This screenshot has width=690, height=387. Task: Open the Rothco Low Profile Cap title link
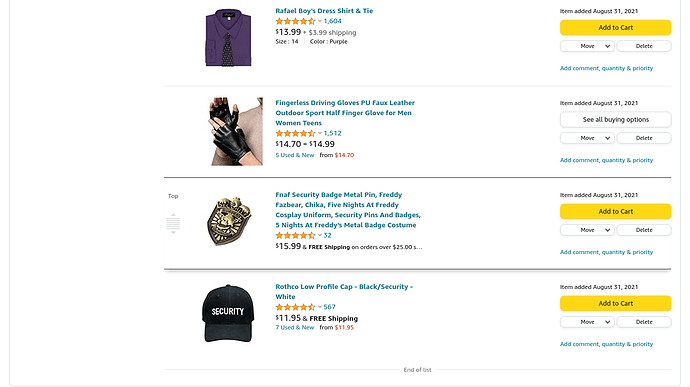[344, 292]
